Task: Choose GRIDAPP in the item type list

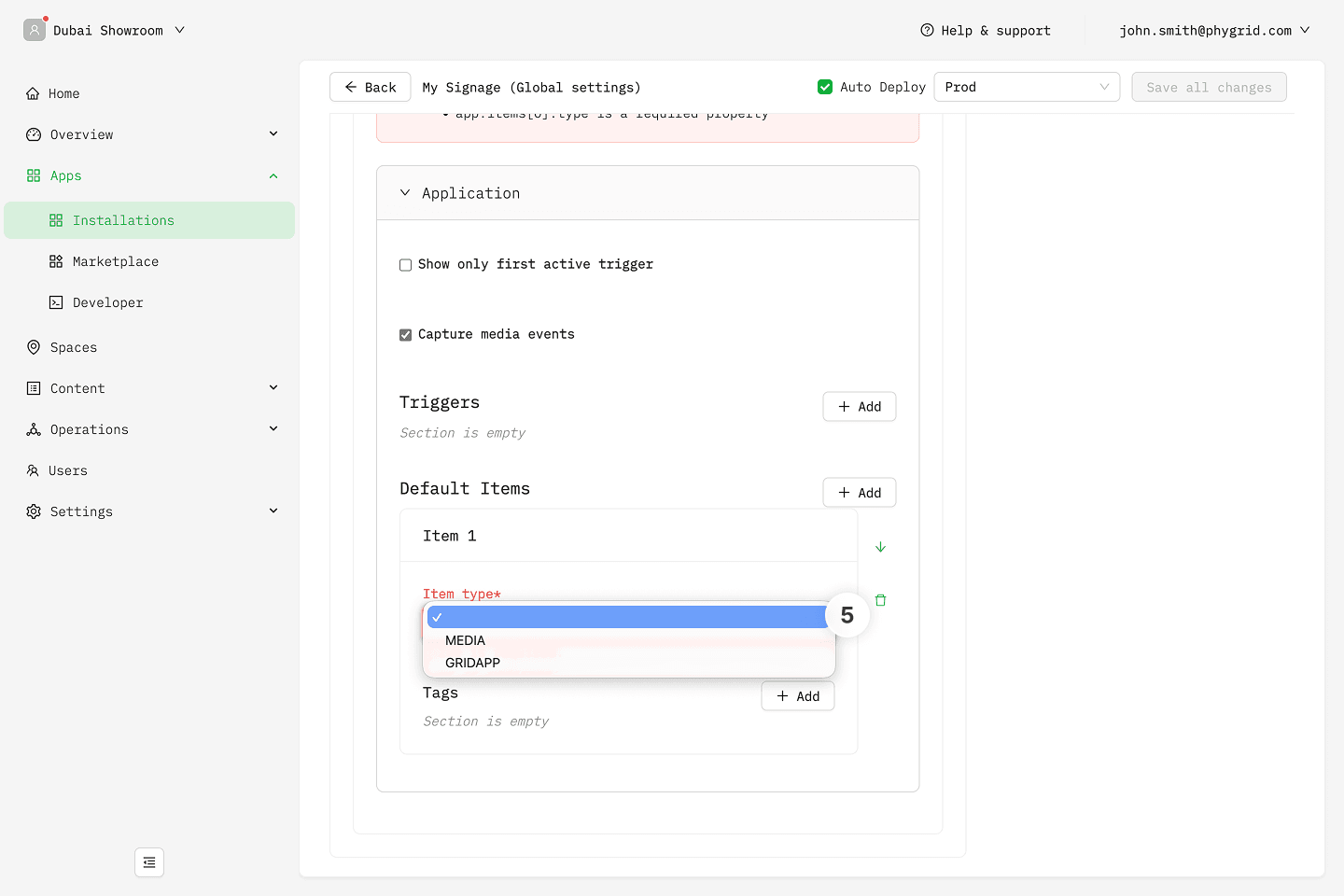Action: (x=473, y=663)
